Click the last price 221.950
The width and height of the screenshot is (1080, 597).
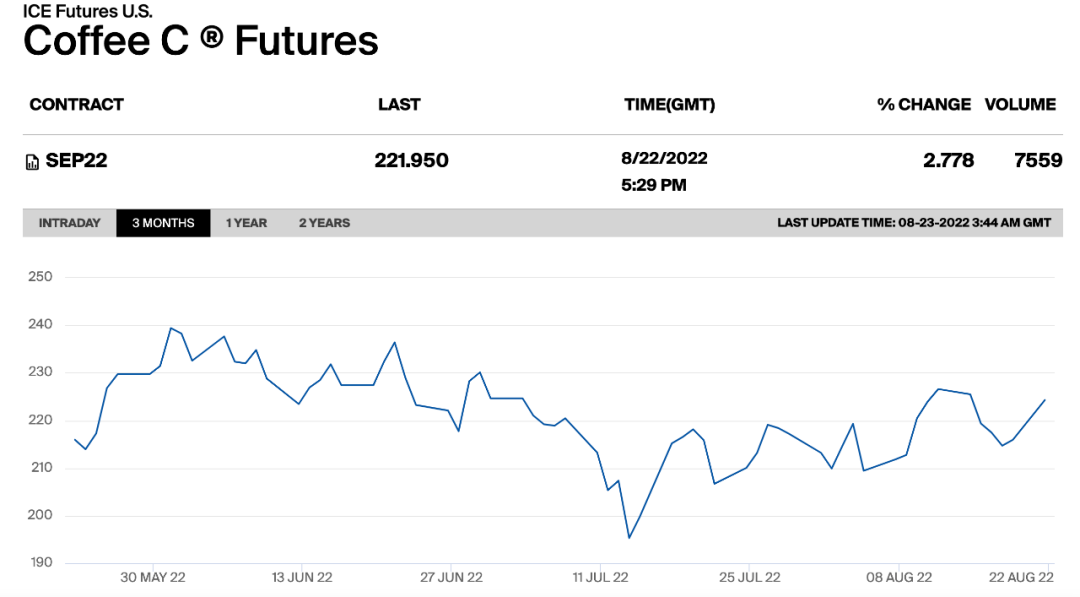click(x=412, y=160)
